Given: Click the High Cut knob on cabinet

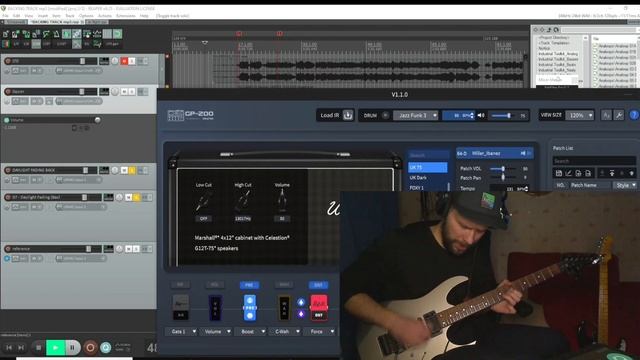Looking at the screenshot, I should click(x=243, y=200).
